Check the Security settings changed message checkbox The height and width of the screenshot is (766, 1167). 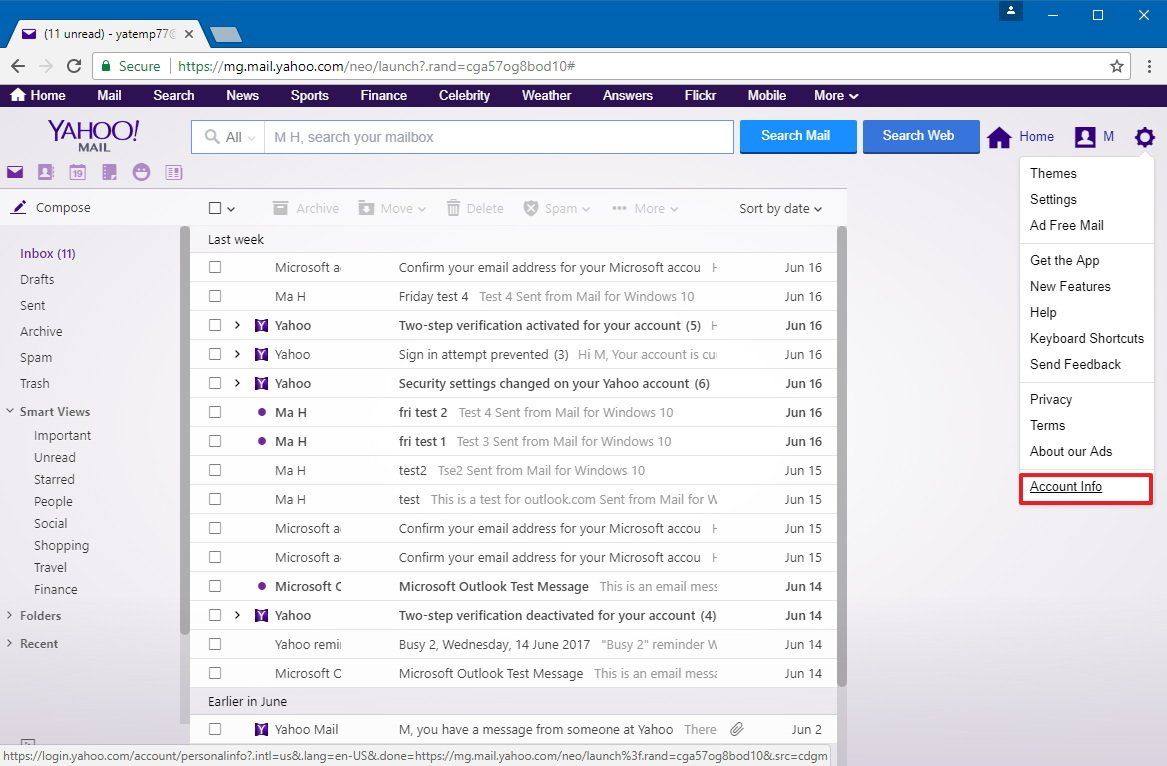215,383
